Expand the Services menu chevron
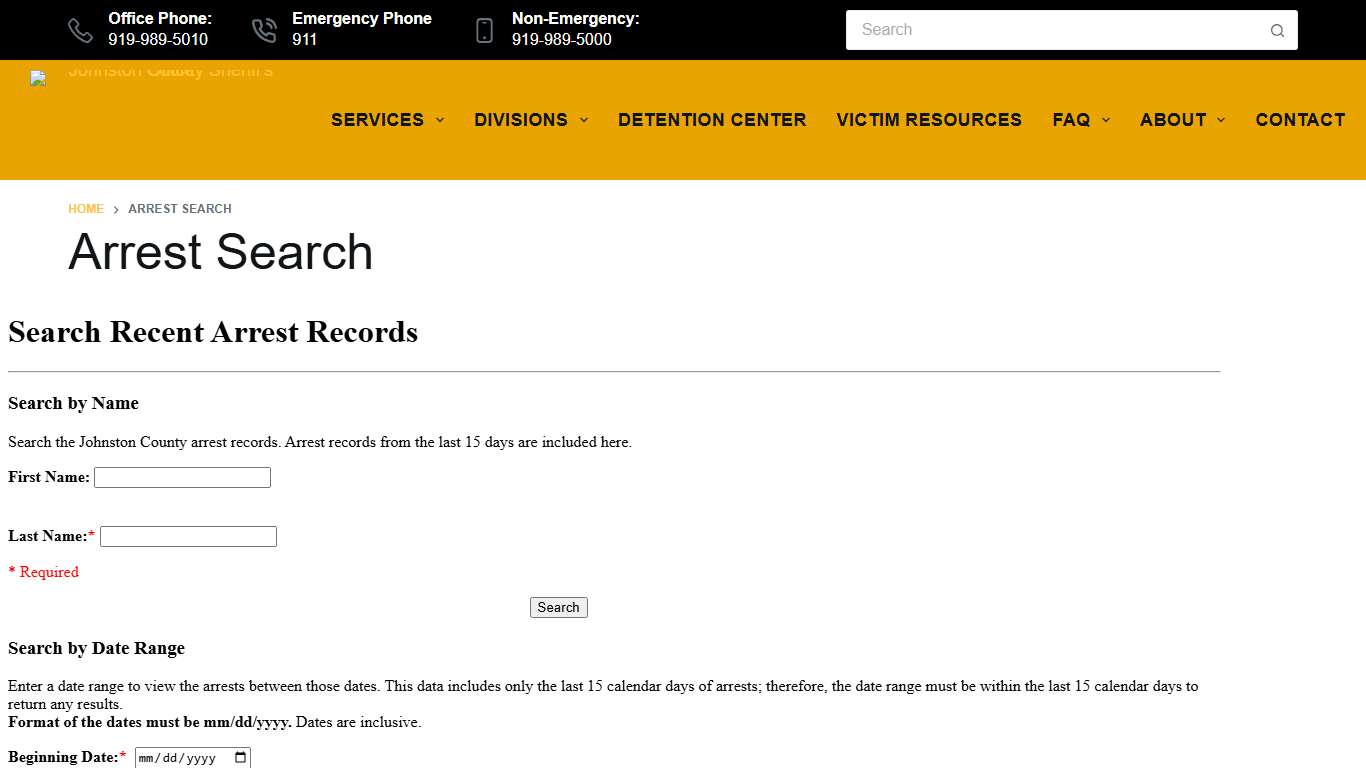Viewport: 1366px width, 768px height. point(439,120)
